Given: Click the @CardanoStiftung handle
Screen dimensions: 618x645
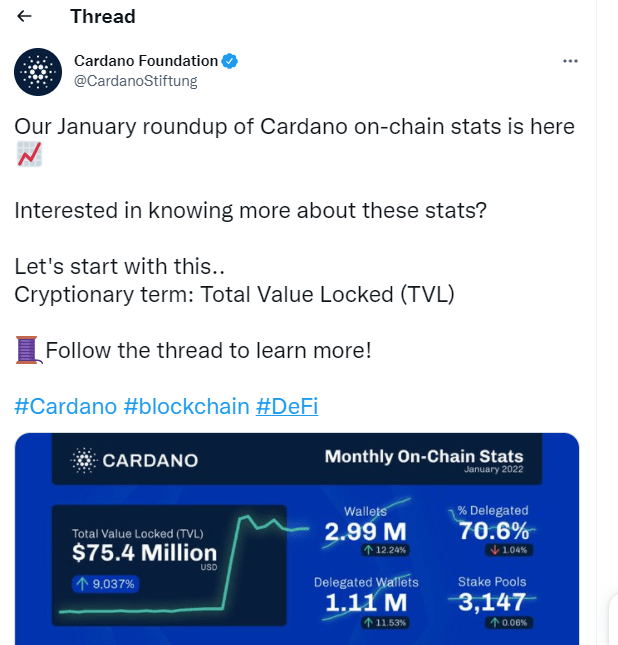Looking at the screenshot, I should (136, 81).
